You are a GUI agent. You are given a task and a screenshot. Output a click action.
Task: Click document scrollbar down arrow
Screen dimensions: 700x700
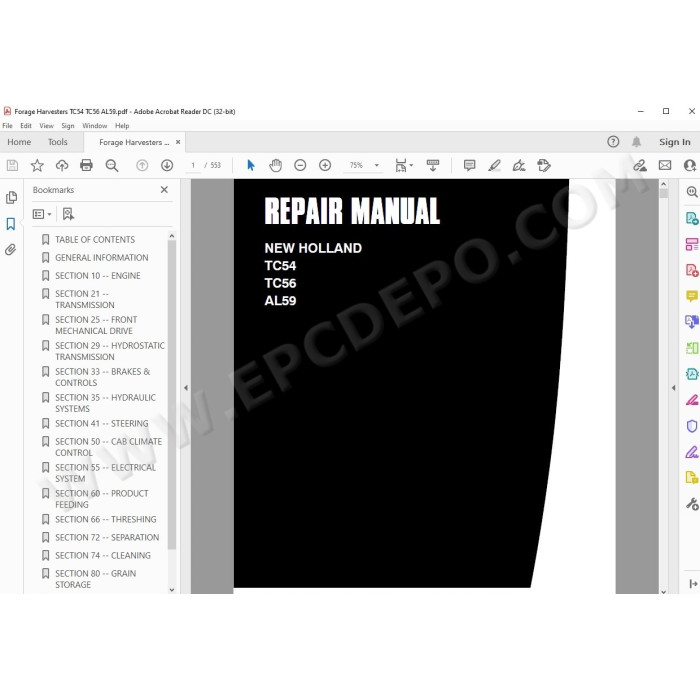[663, 591]
